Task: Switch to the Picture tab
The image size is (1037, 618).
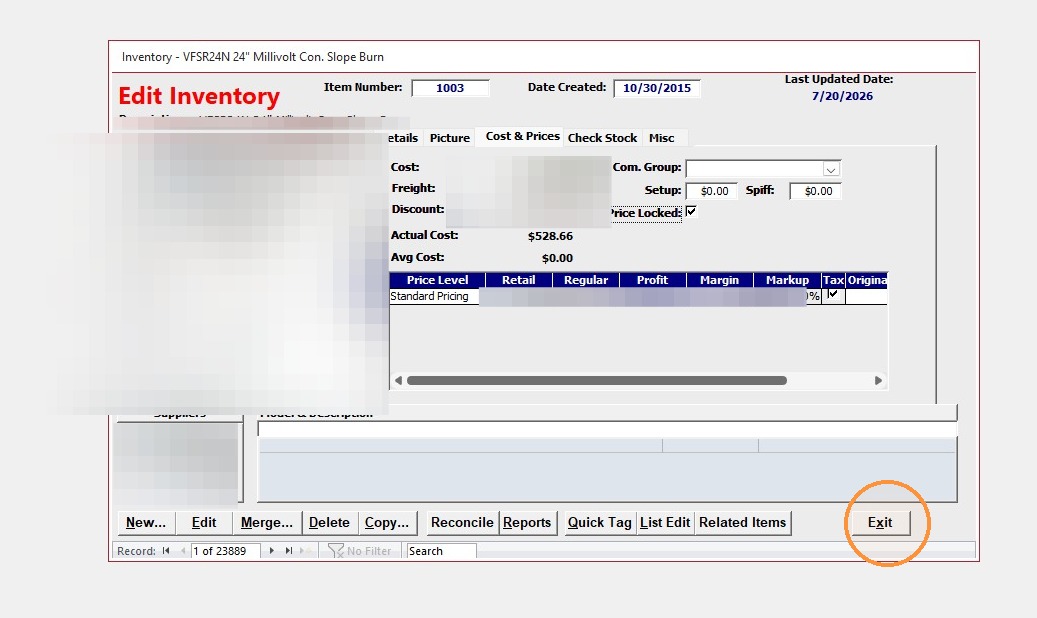Action: click(450, 138)
